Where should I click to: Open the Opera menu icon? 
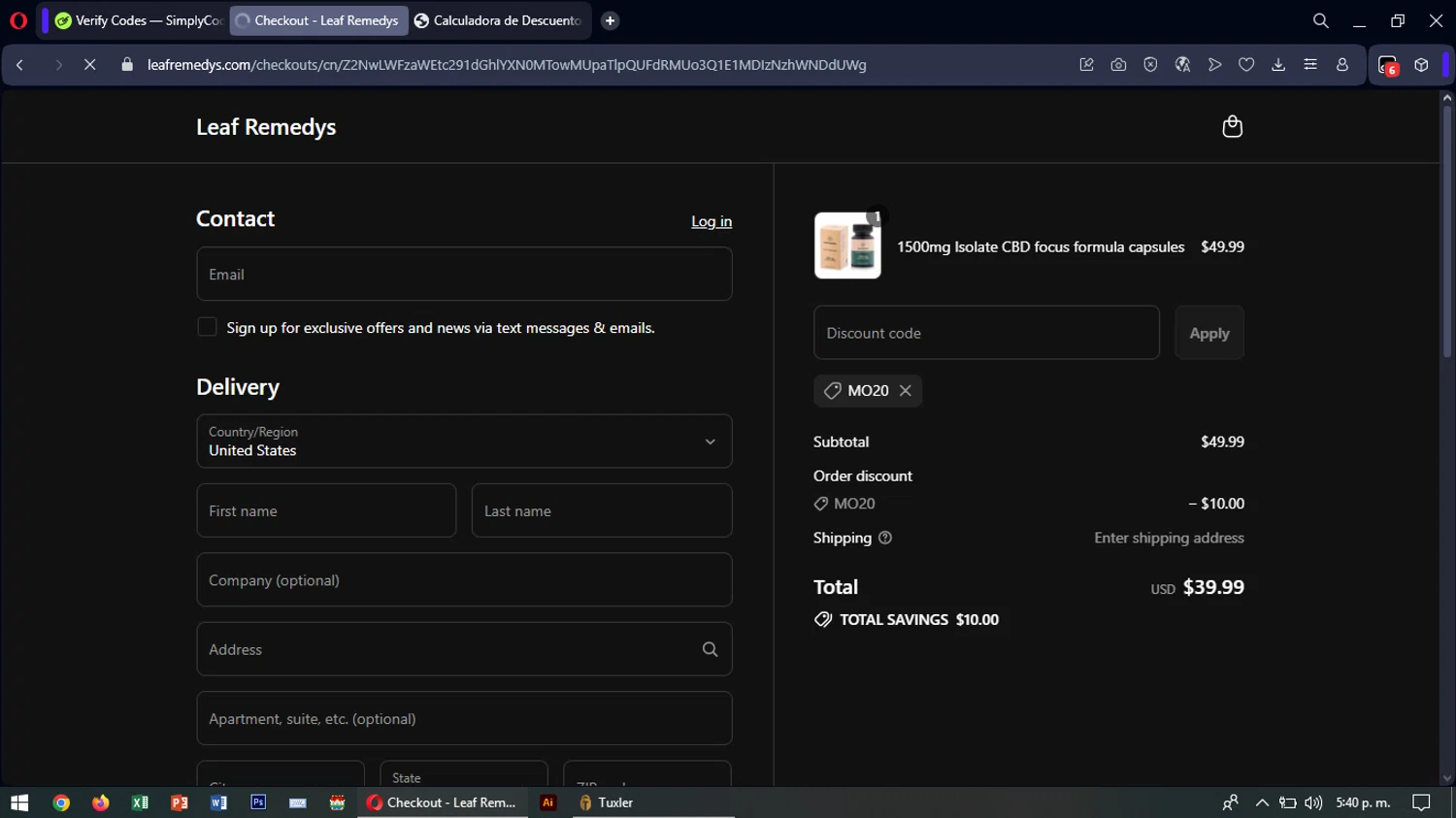click(17, 20)
